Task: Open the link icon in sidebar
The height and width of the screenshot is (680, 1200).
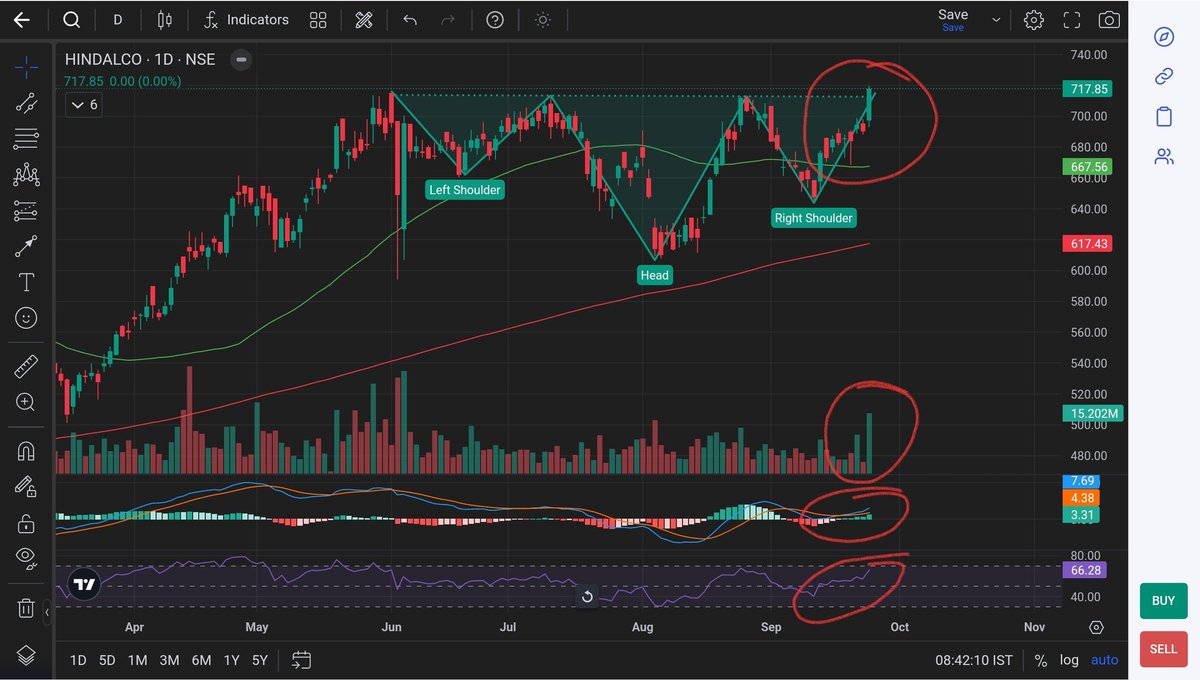Action: pos(1164,77)
